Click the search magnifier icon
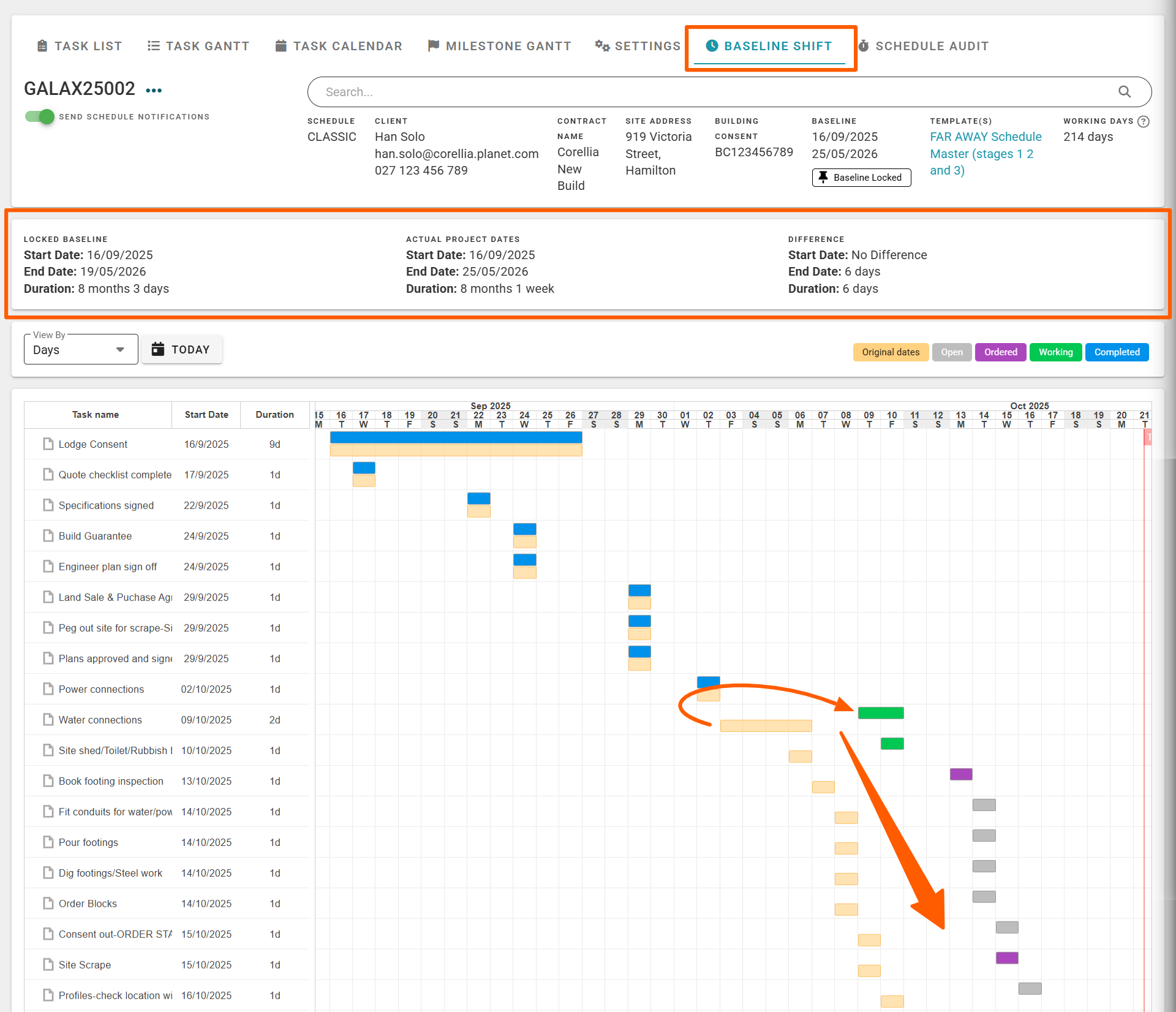 (x=1124, y=92)
